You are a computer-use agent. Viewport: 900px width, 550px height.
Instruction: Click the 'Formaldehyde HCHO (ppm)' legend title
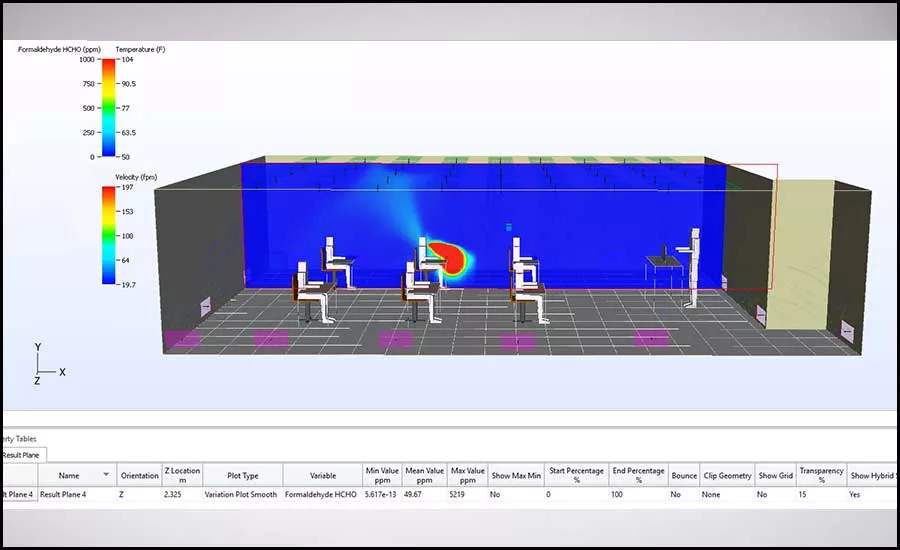(59, 49)
